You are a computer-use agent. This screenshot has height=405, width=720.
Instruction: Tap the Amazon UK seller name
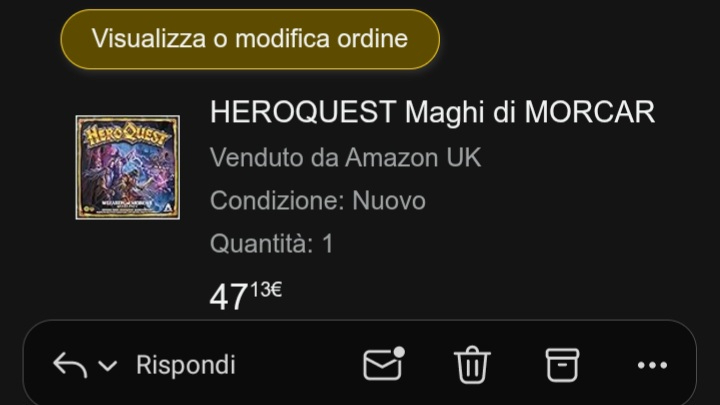click(x=413, y=158)
